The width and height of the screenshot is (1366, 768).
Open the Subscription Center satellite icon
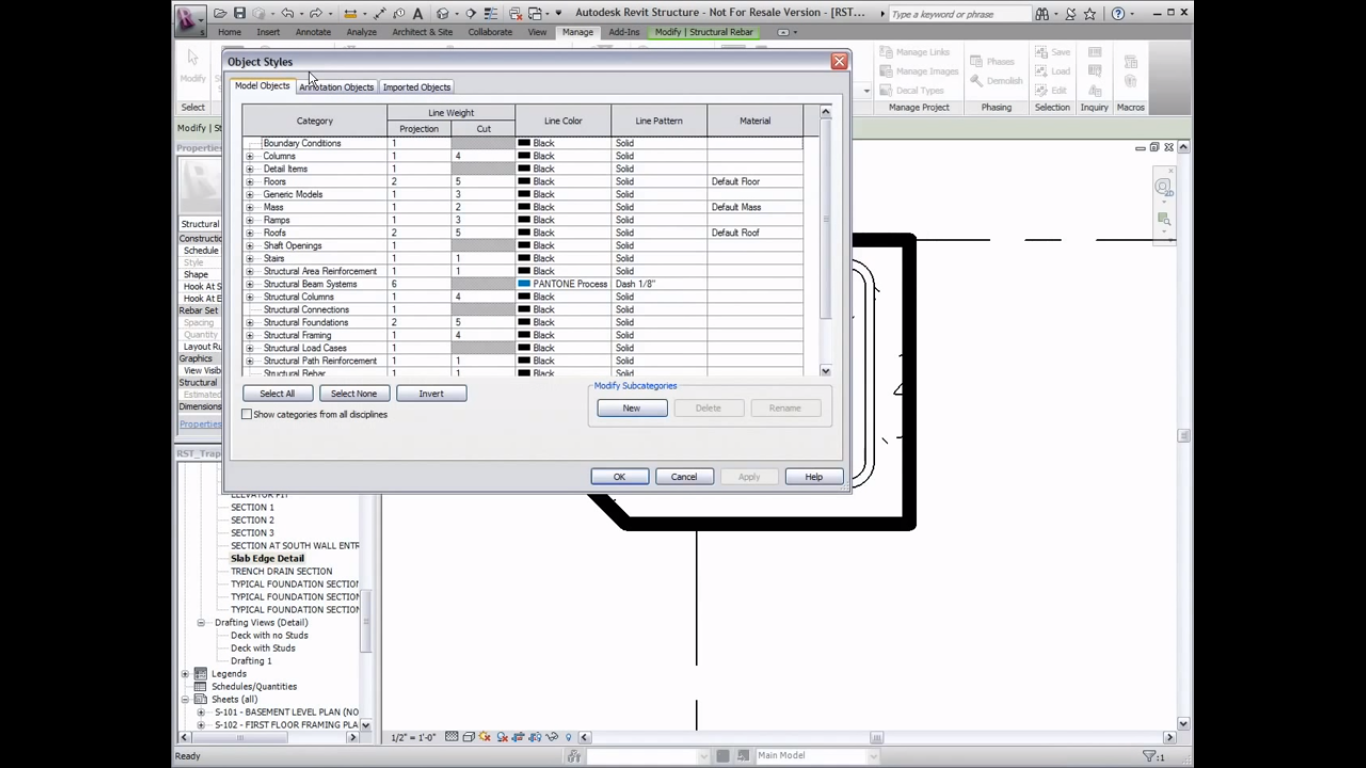click(x=1071, y=14)
